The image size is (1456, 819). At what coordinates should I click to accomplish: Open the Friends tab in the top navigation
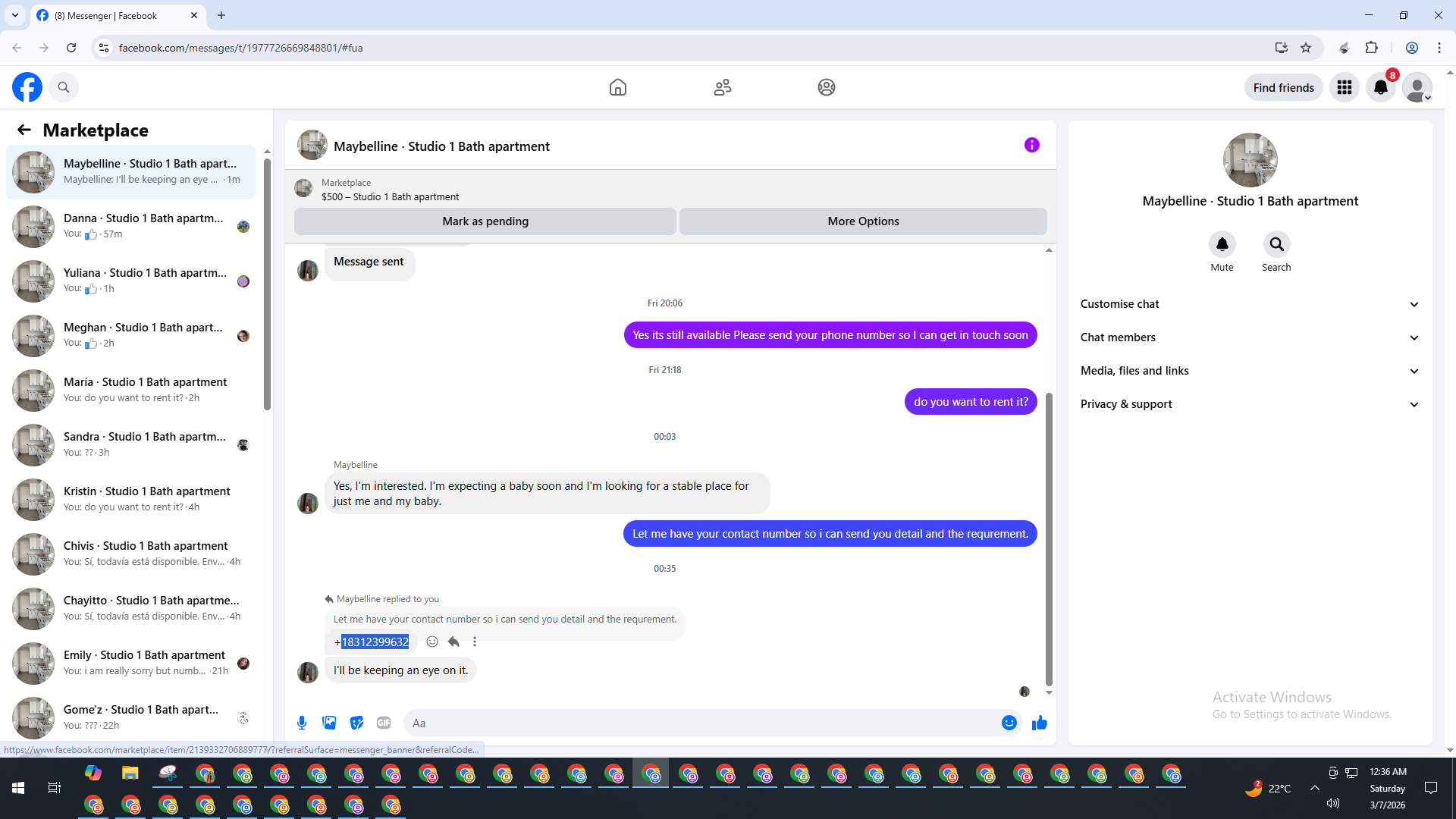[x=722, y=87]
